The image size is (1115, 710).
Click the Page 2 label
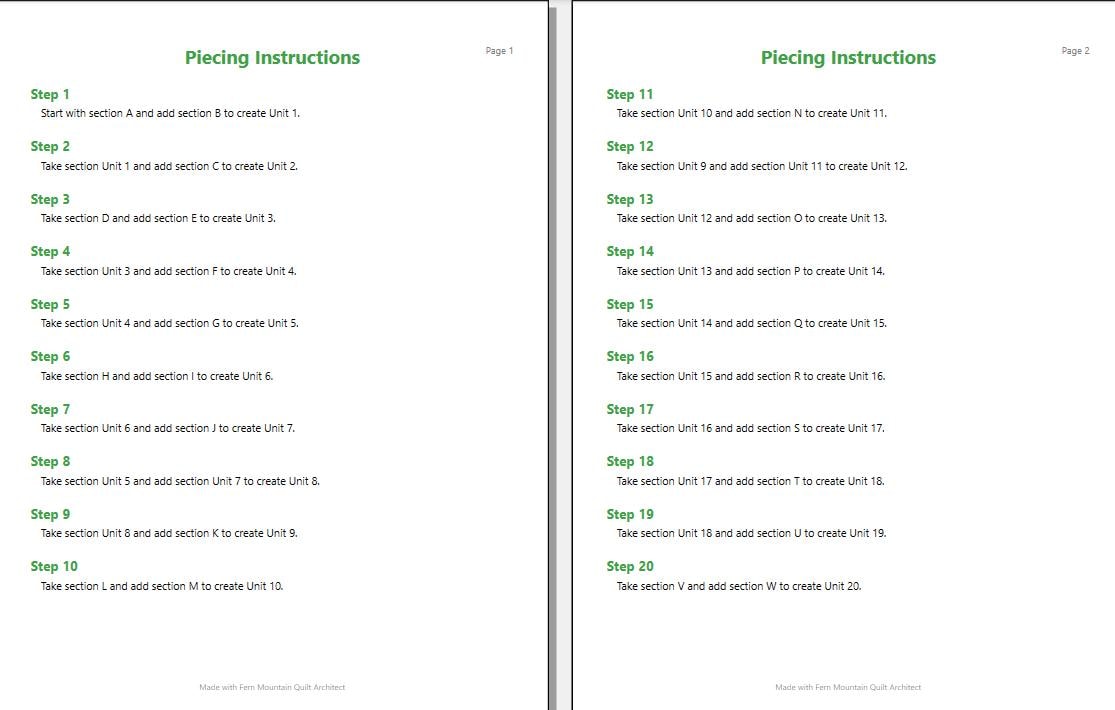pyautogui.click(x=1075, y=51)
